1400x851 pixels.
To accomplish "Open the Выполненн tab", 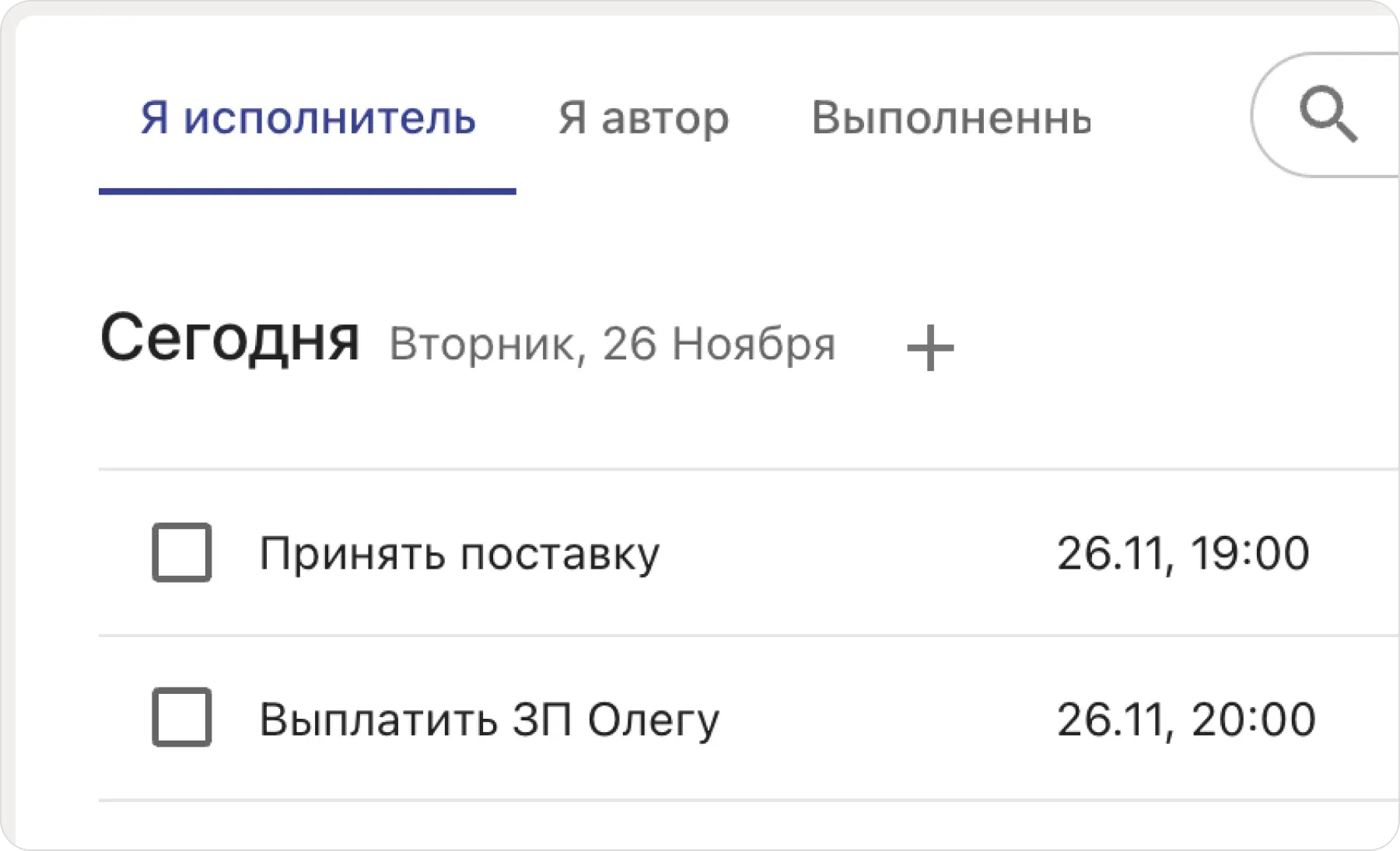I will click(952, 118).
